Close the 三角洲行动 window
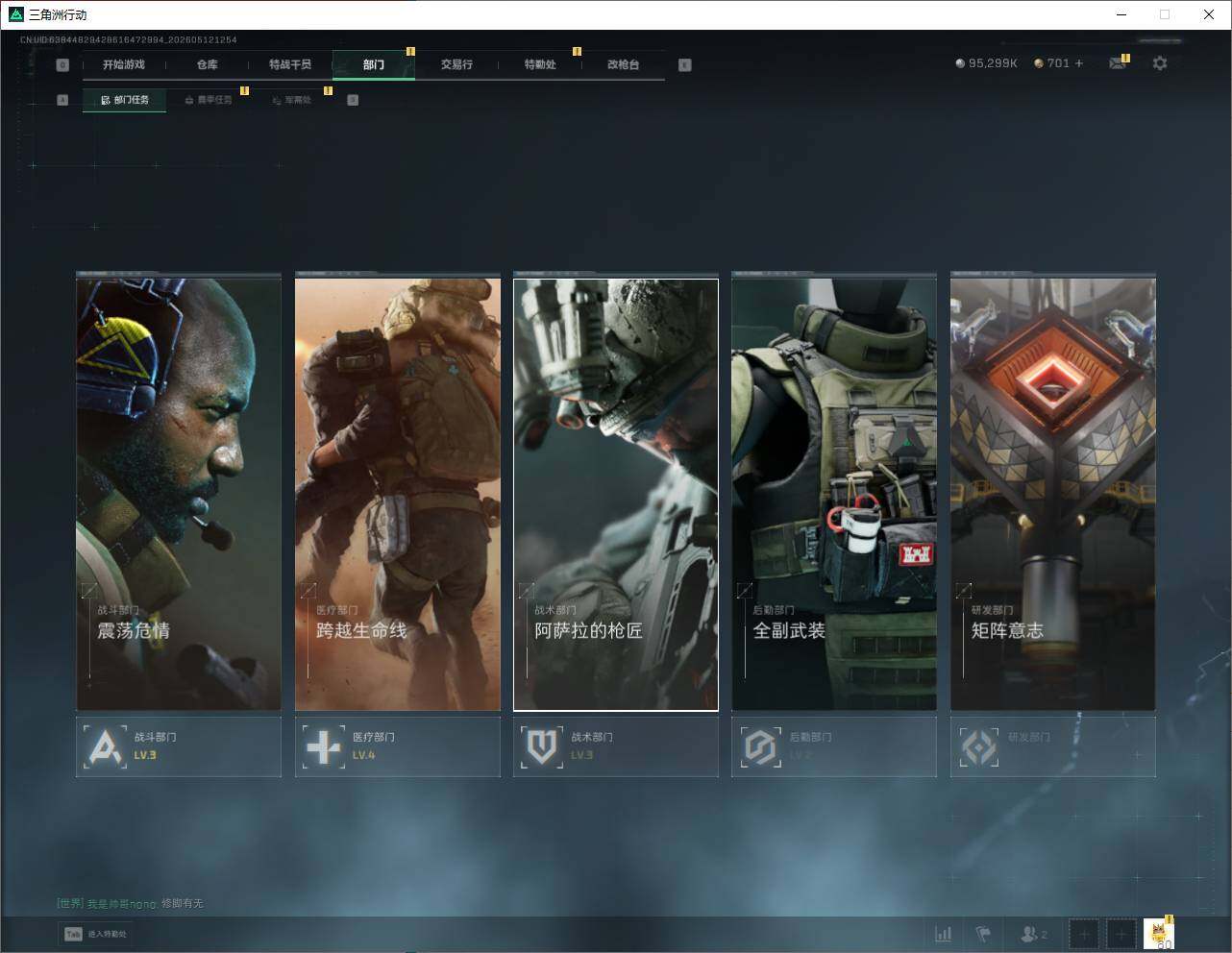The width and height of the screenshot is (1232, 953). [1209, 14]
